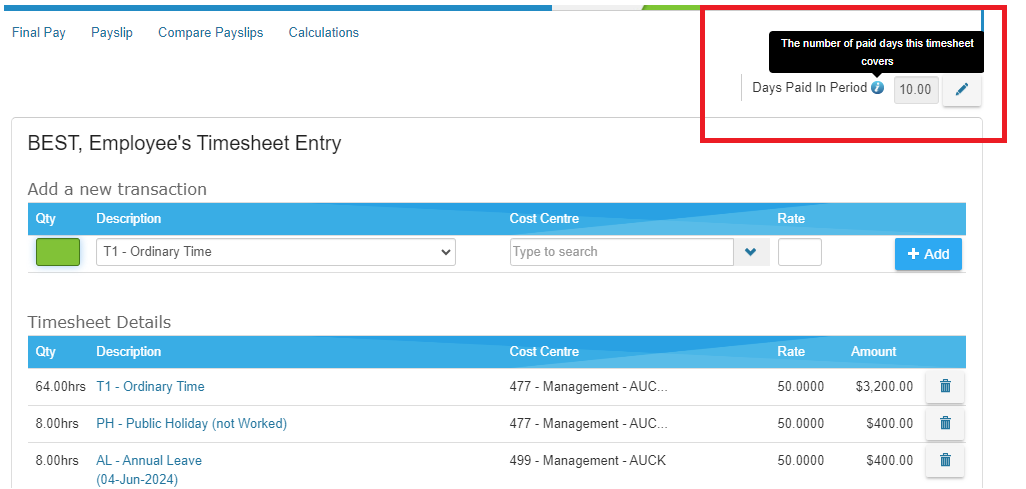The width and height of the screenshot is (1026, 489).
Task: Click the Rate input box
Action: (800, 252)
